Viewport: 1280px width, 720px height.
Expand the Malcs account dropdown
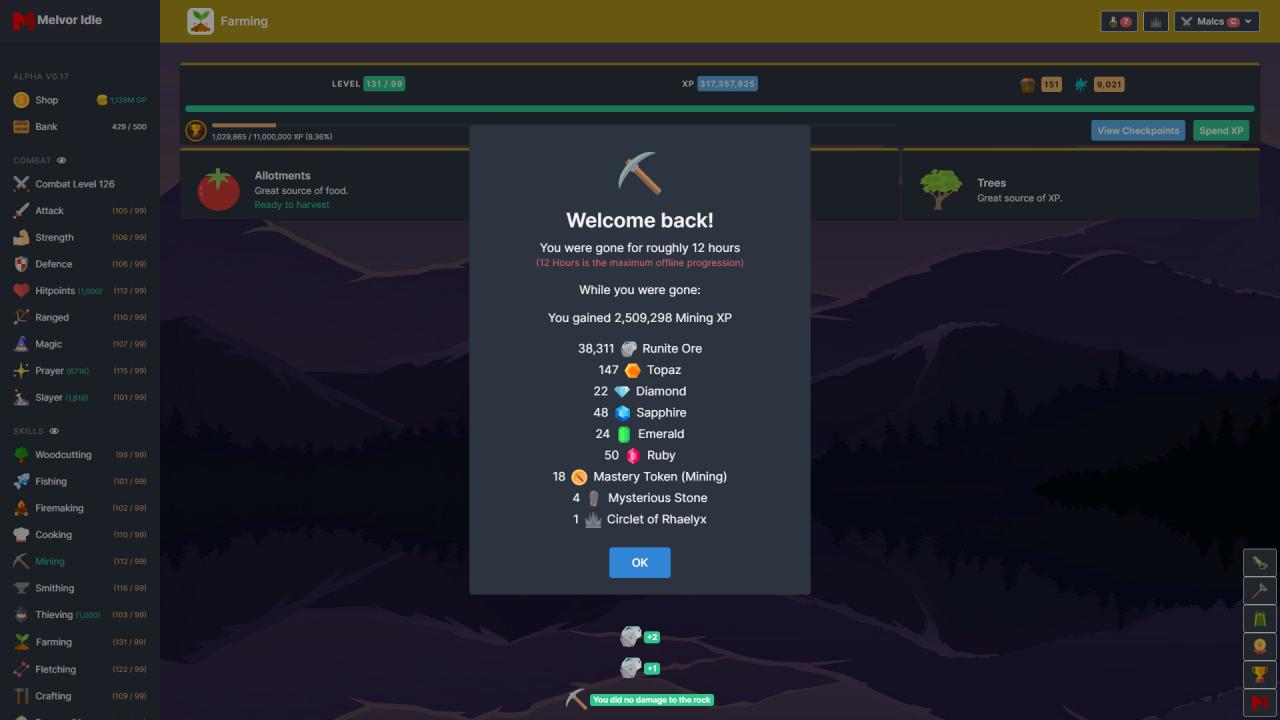1216,21
